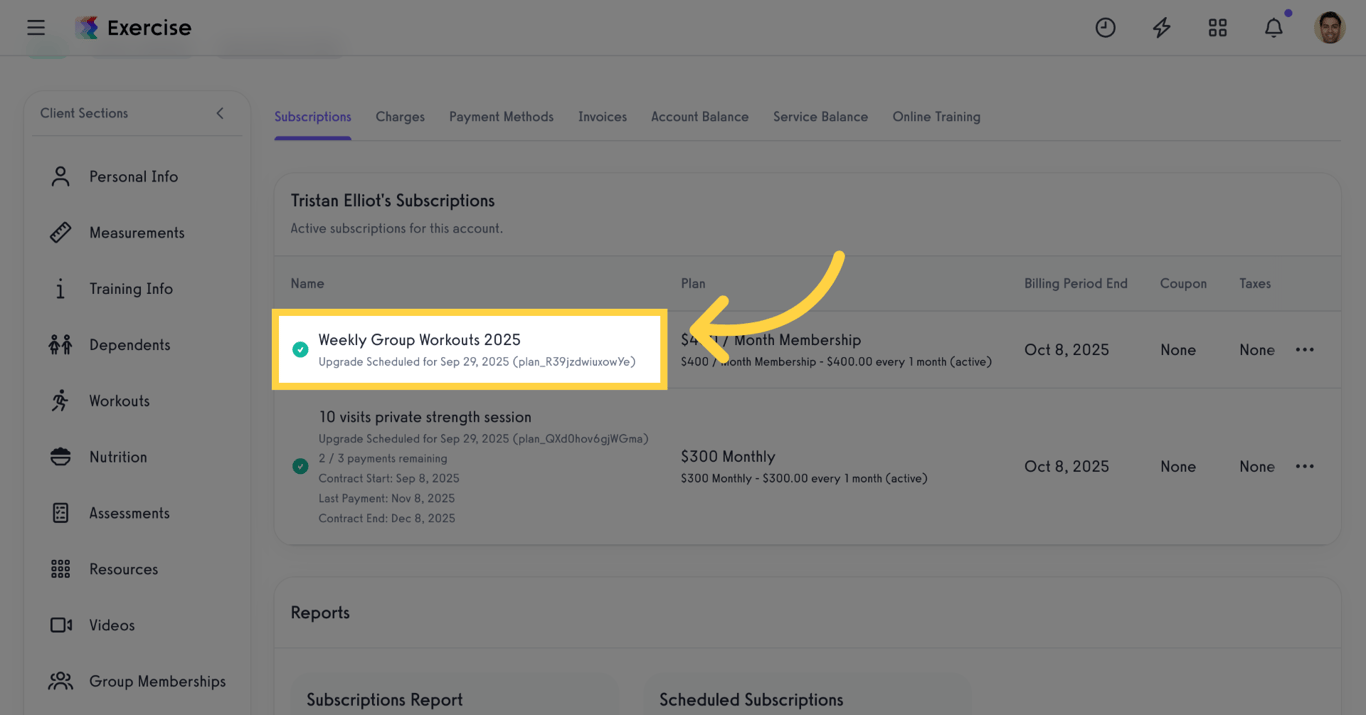Open the Subscriptions Report card
This screenshot has height=715, width=1366.
384,700
